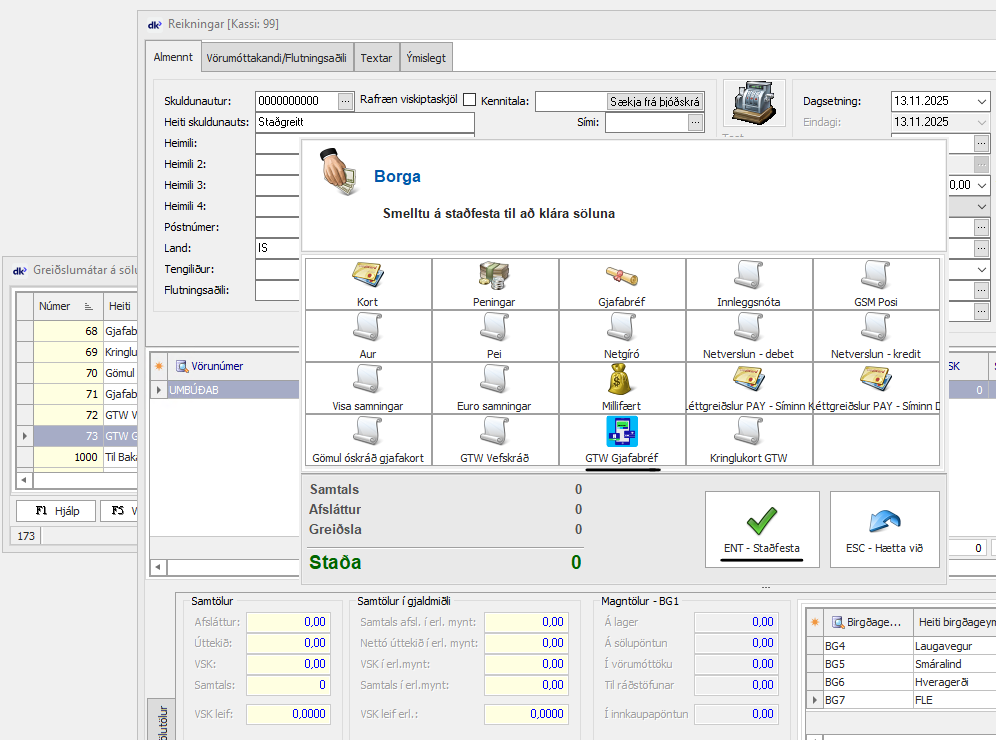Choose Peningar cash payment method
996x740 pixels.
click(x=494, y=282)
